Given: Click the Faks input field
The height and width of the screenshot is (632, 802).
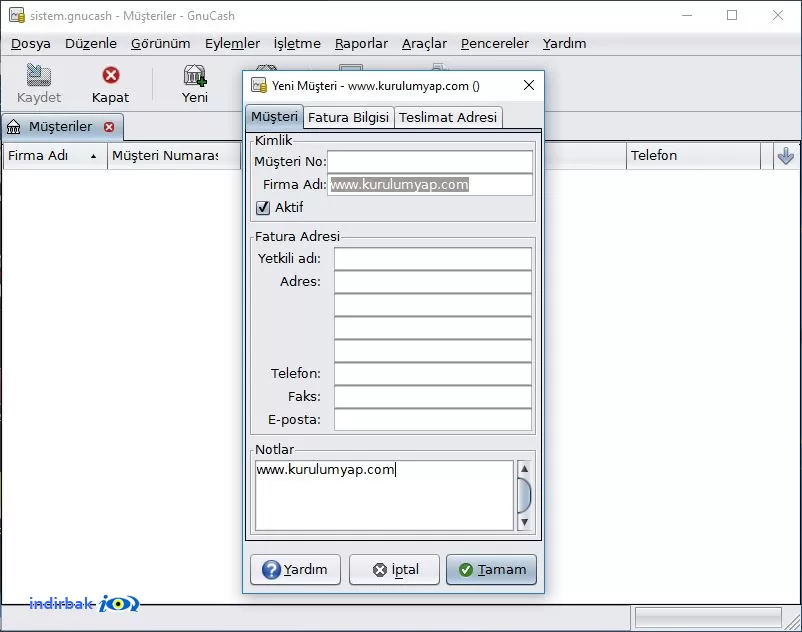Looking at the screenshot, I should [433, 397].
